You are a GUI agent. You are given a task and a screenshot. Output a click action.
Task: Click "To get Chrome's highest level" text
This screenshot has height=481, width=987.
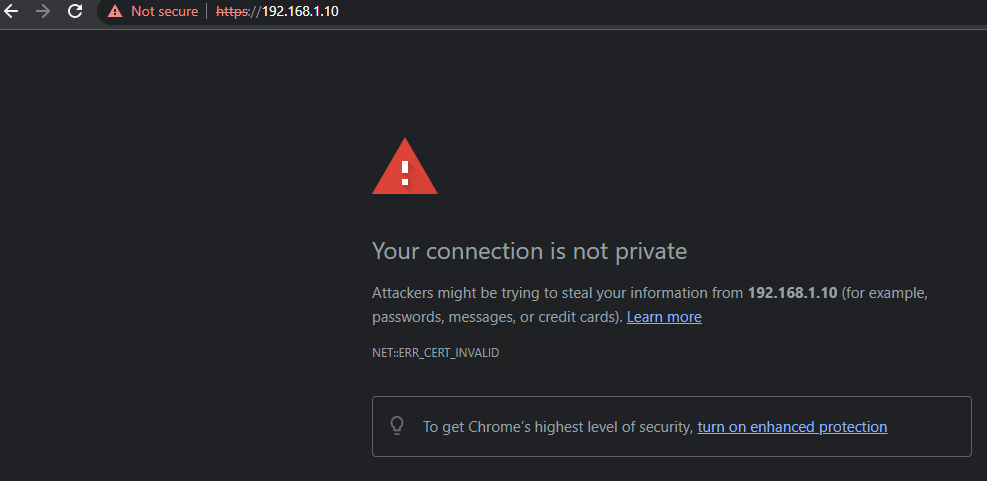coord(557,427)
